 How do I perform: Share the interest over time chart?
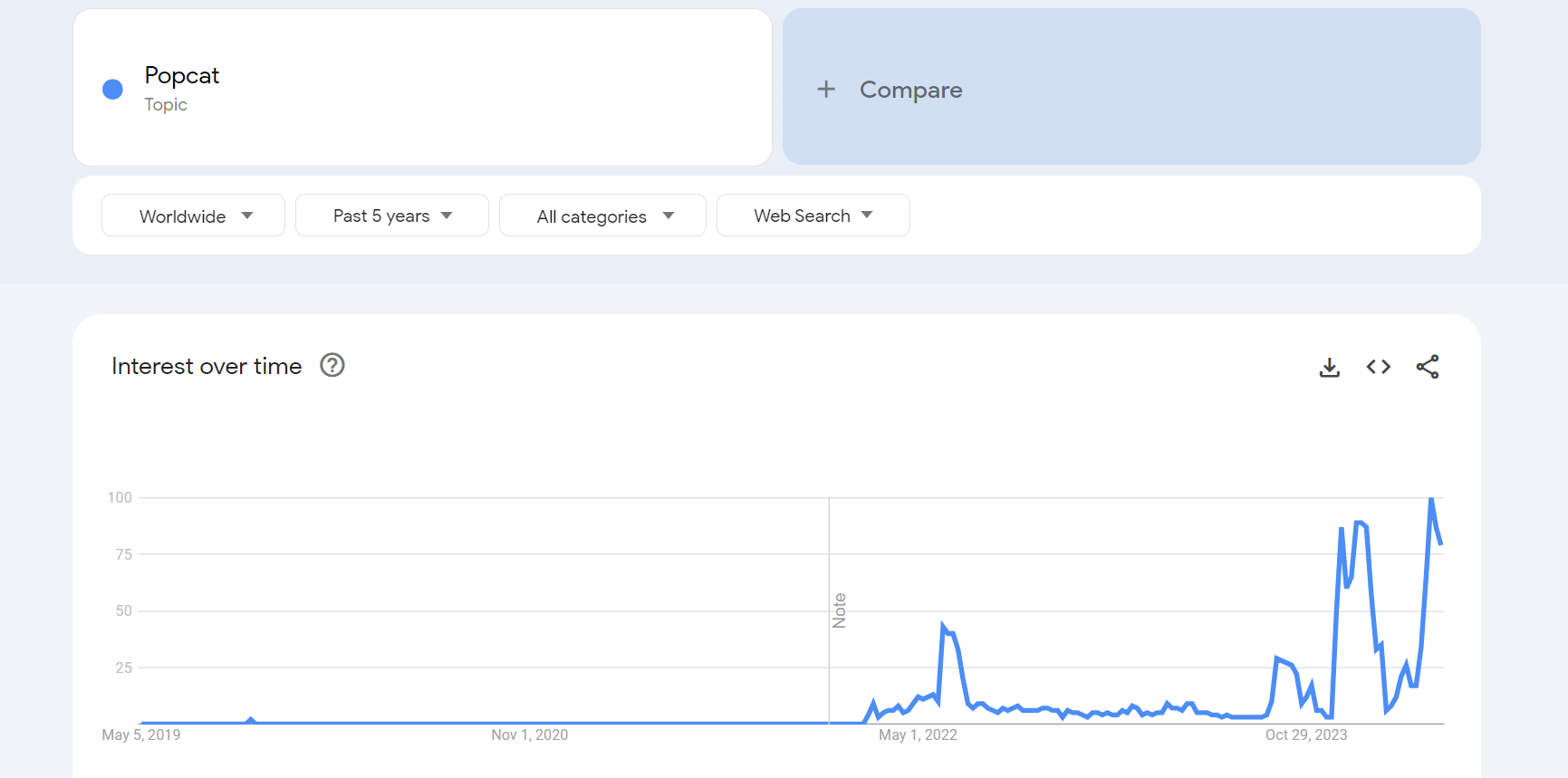1427,367
